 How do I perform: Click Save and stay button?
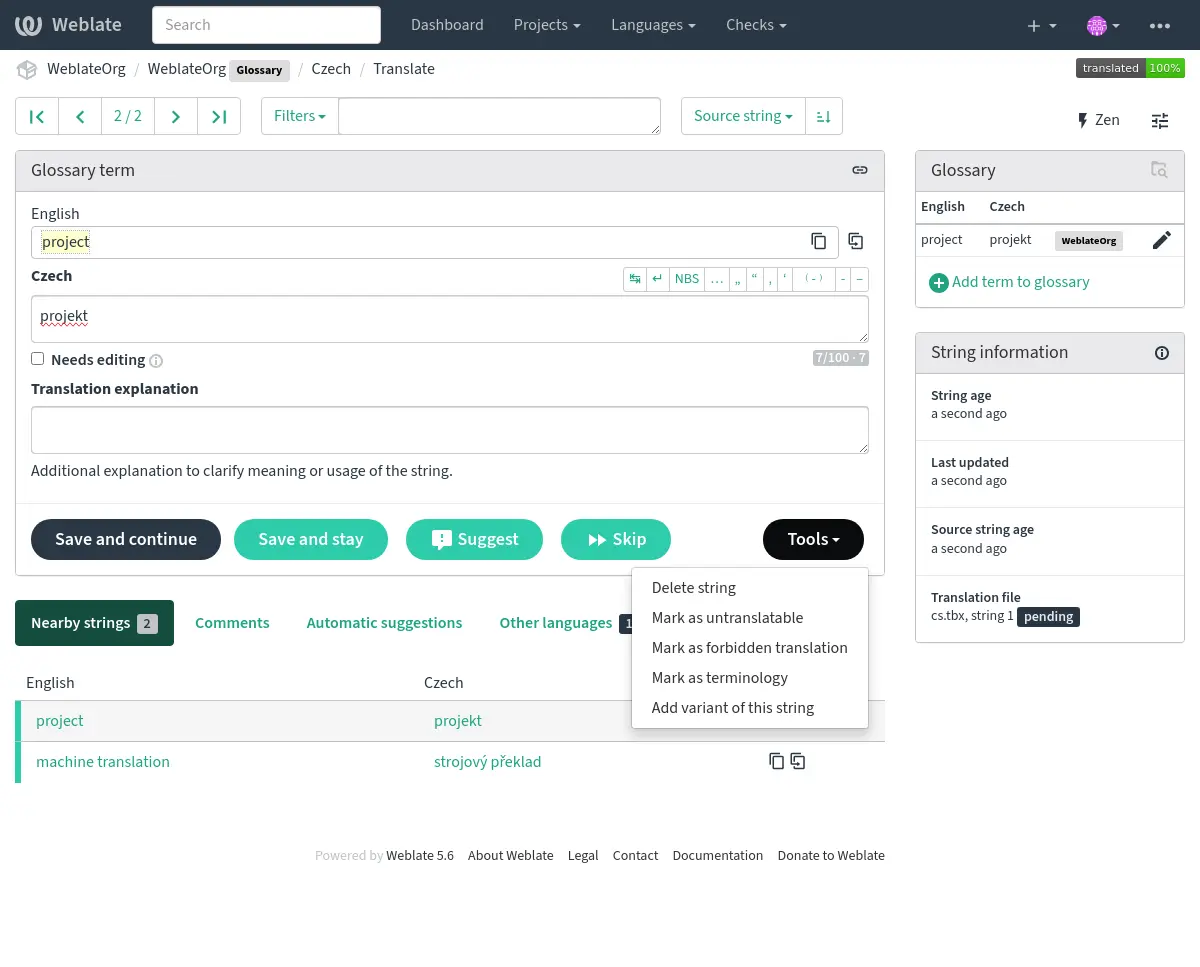pyautogui.click(x=311, y=539)
